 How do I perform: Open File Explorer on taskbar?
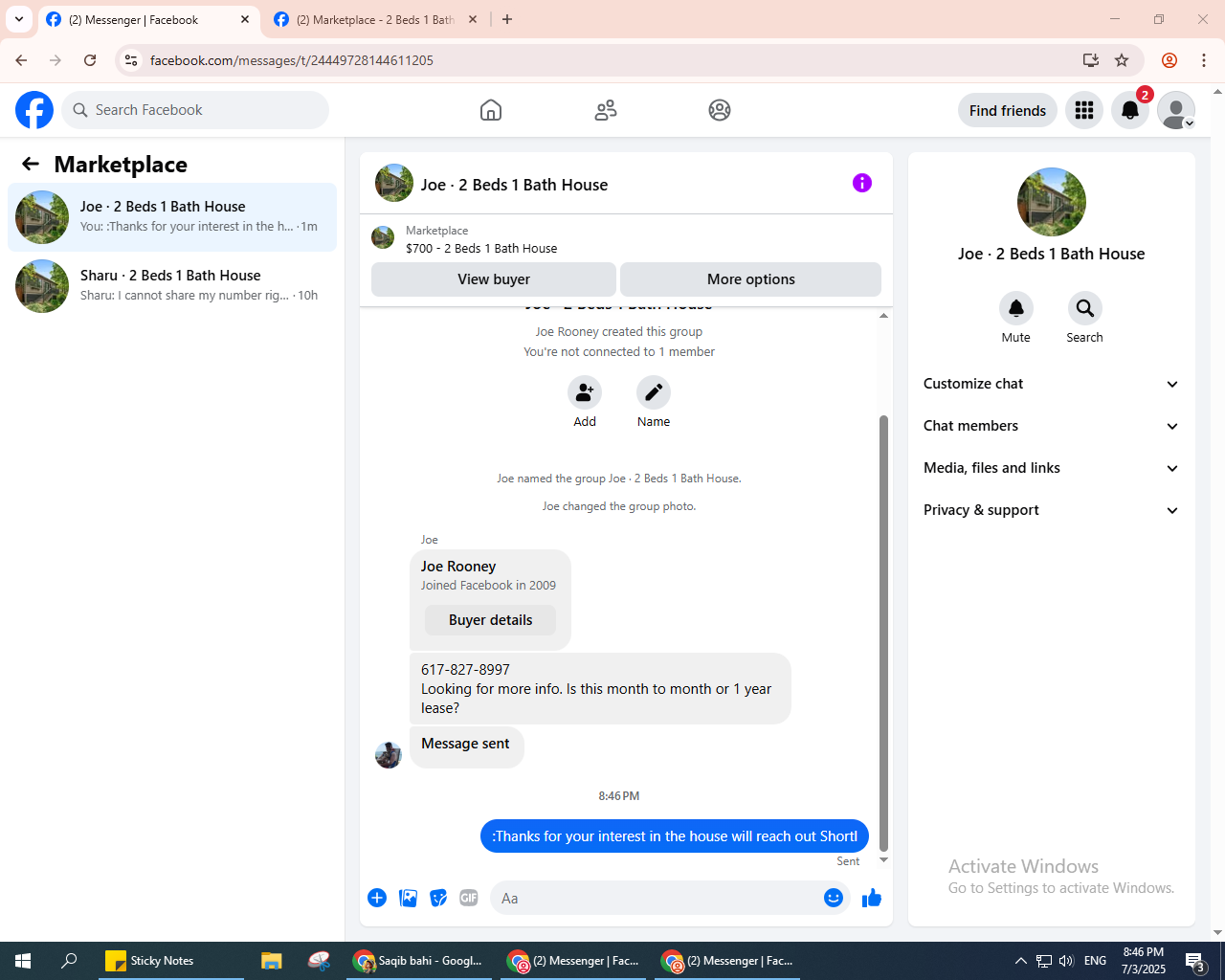272,961
